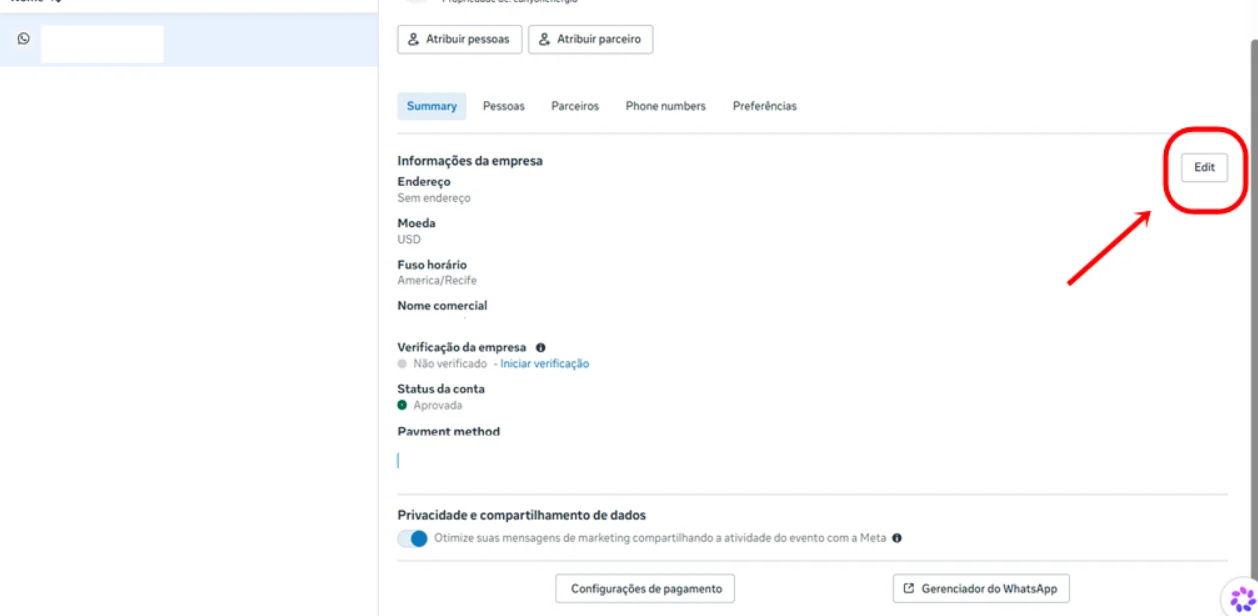Start verification via Iniciar verificação link
This screenshot has height=616, width=1258.
tap(545, 364)
